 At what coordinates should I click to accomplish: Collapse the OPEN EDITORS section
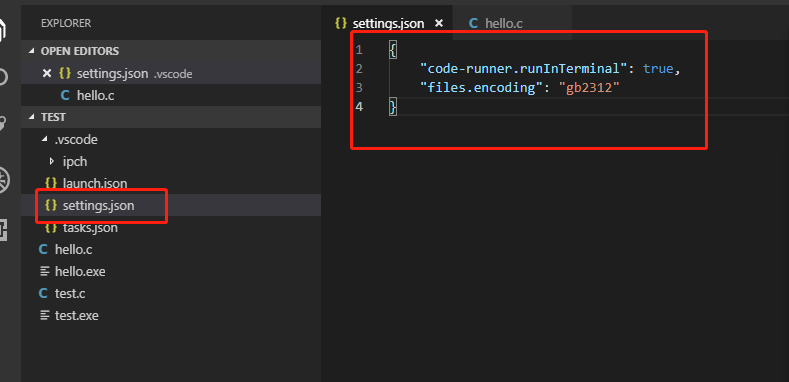pos(171,51)
